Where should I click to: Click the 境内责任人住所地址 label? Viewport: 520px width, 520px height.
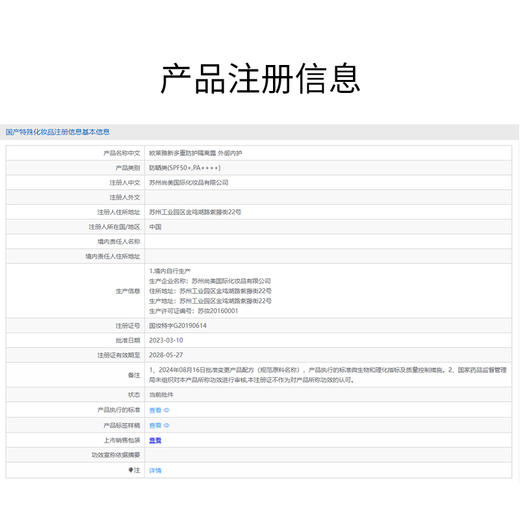click(x=113, y=256)
